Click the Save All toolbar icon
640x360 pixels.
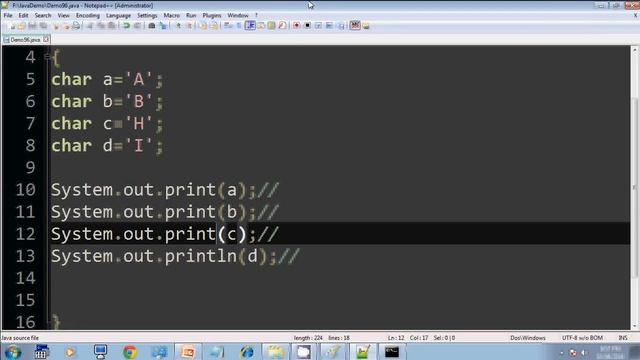coord(43,26)
